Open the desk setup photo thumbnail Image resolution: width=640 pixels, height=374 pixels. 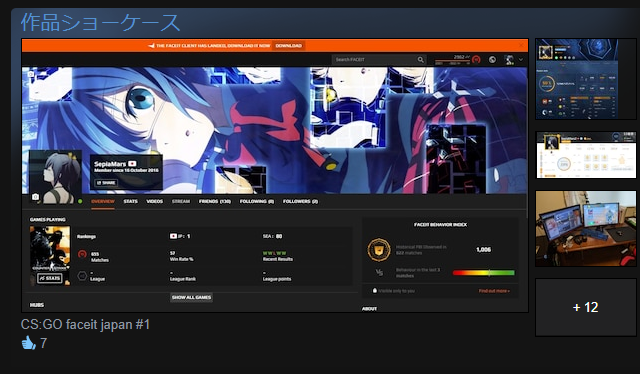point(586,229)
